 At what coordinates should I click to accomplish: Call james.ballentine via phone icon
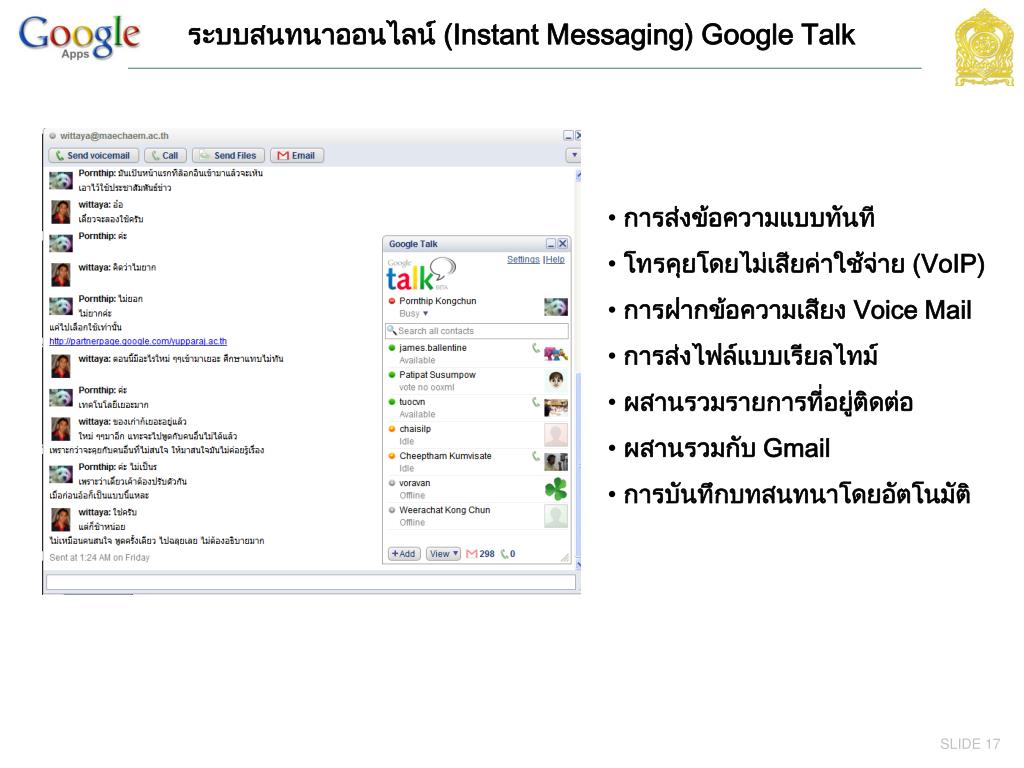536,348
